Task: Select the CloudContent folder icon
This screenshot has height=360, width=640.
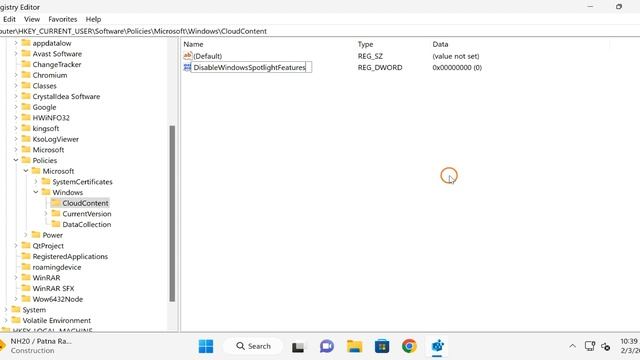Action: click(56, 202)
